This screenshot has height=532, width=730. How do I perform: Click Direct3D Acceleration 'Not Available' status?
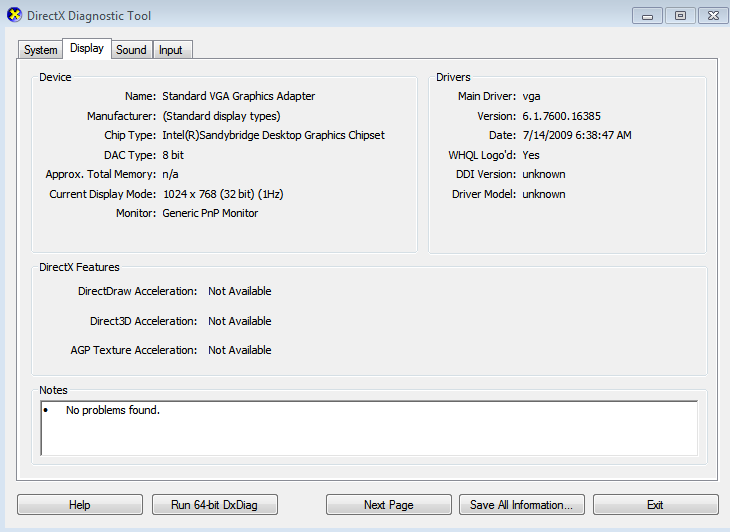[240, 321]
